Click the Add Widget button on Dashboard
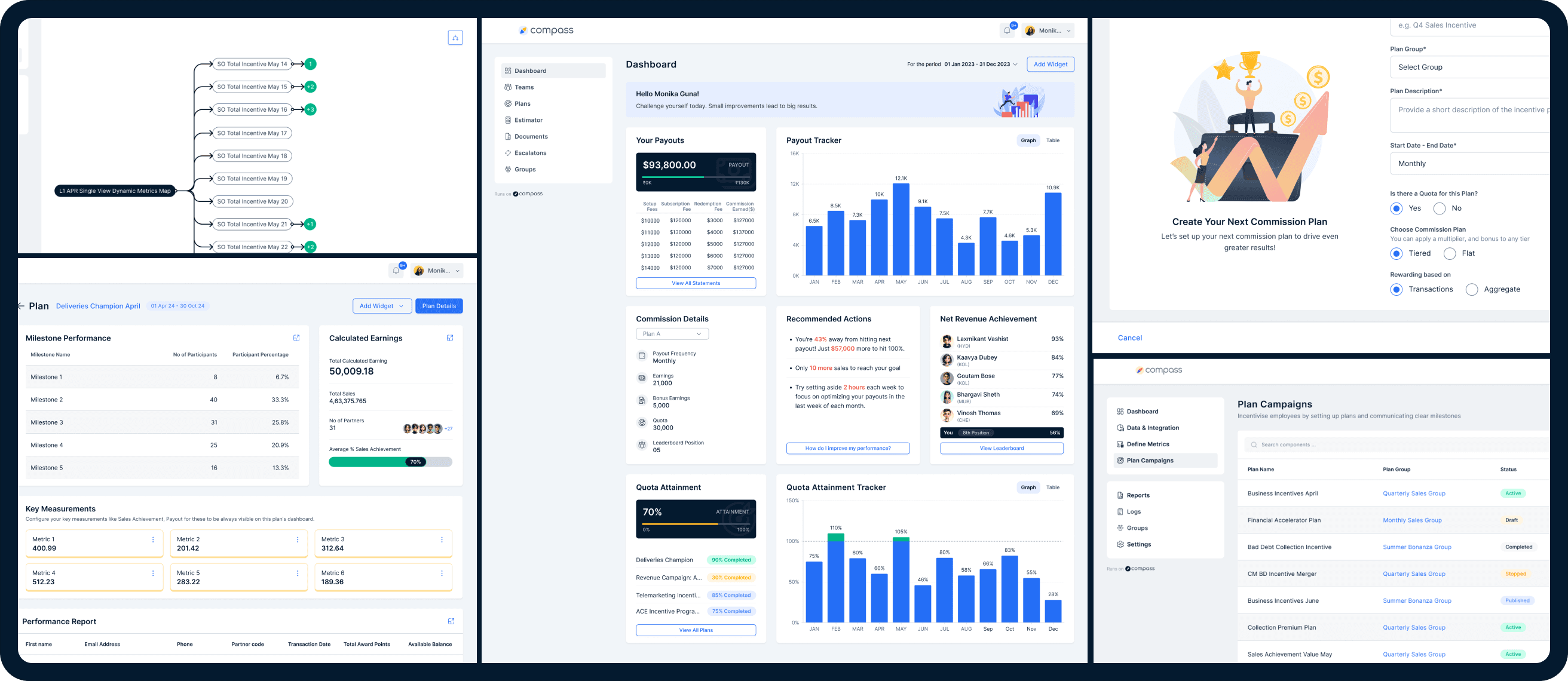Screen dimensions: 1568x681 [x=1050, y=65]
